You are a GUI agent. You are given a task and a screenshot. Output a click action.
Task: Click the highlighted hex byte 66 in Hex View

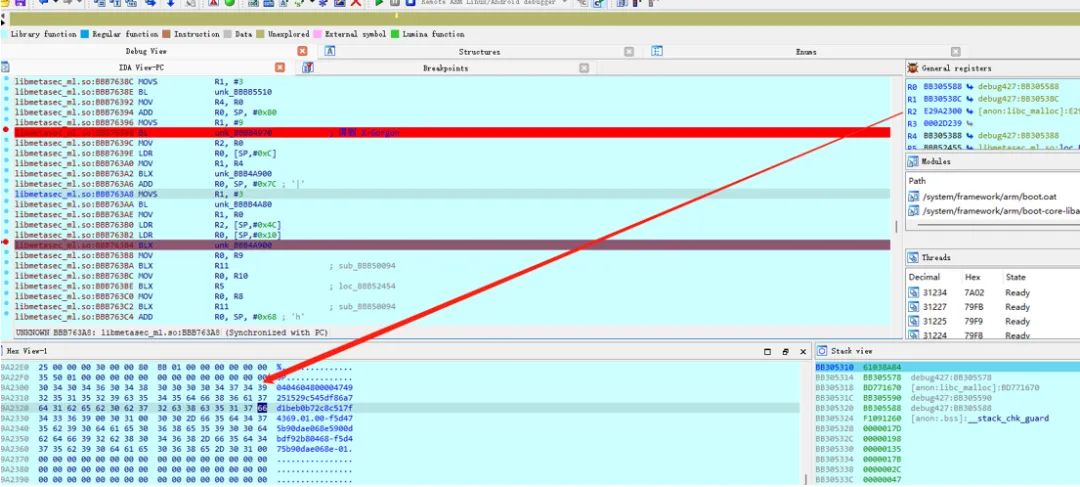(262, 408)
